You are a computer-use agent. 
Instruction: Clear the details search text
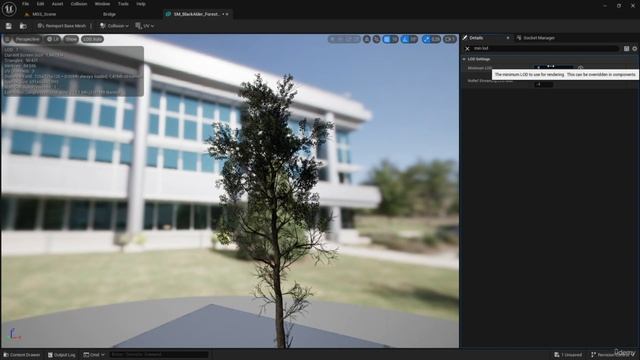(468, 49)
